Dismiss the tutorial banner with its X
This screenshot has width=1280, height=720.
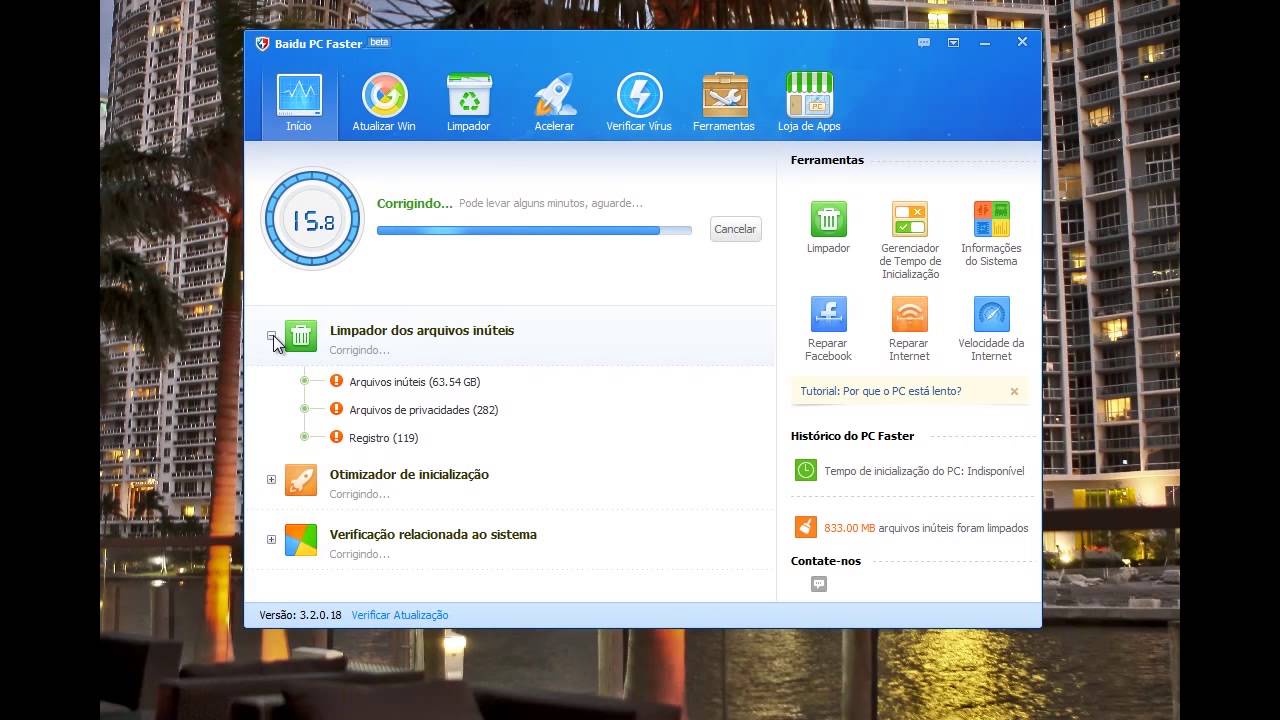pos(1014,391)
